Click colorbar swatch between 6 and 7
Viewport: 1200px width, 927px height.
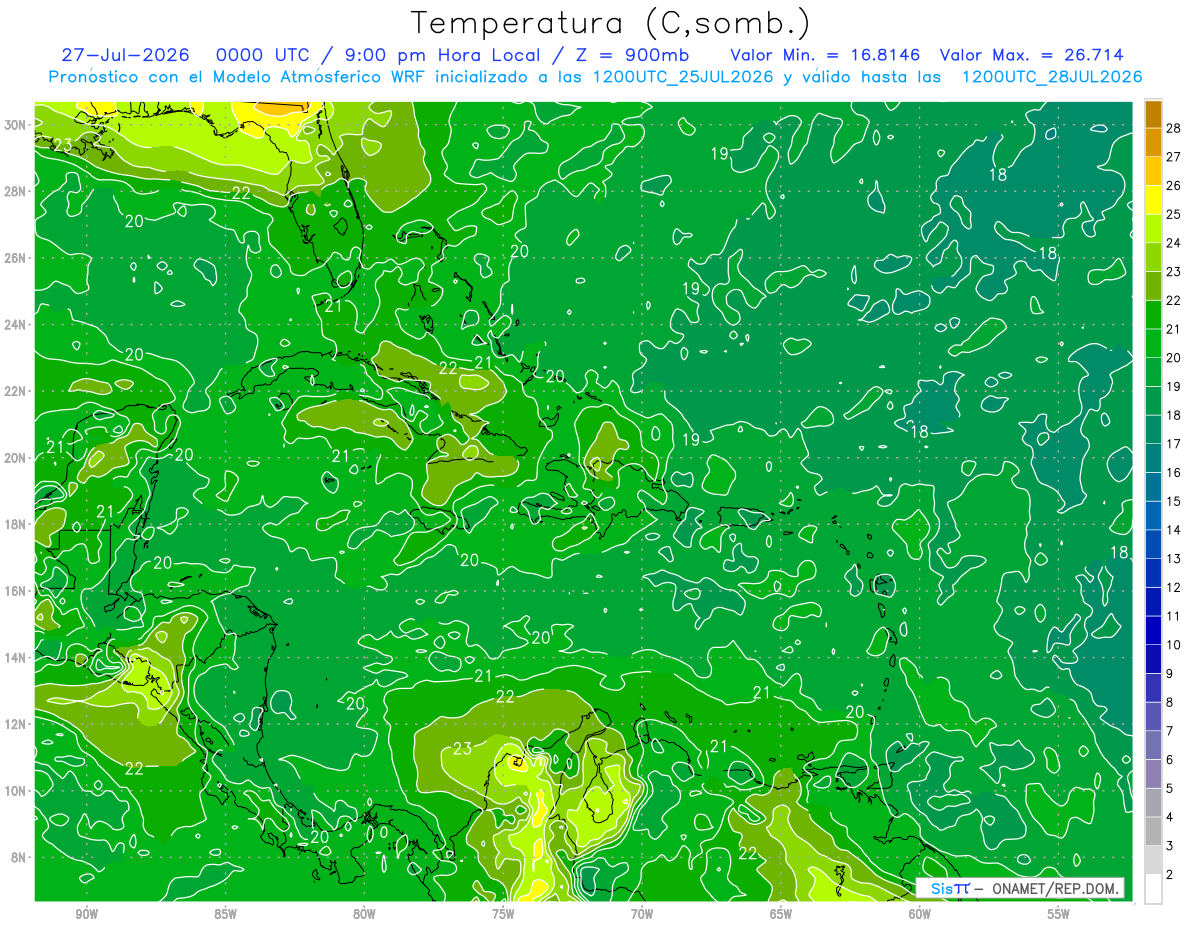point(1153,745)
